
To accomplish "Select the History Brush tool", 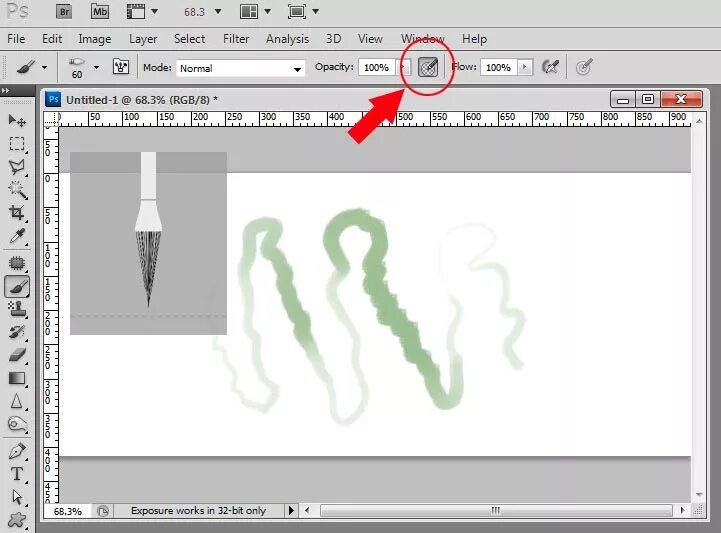I will [x=17, y=332].
